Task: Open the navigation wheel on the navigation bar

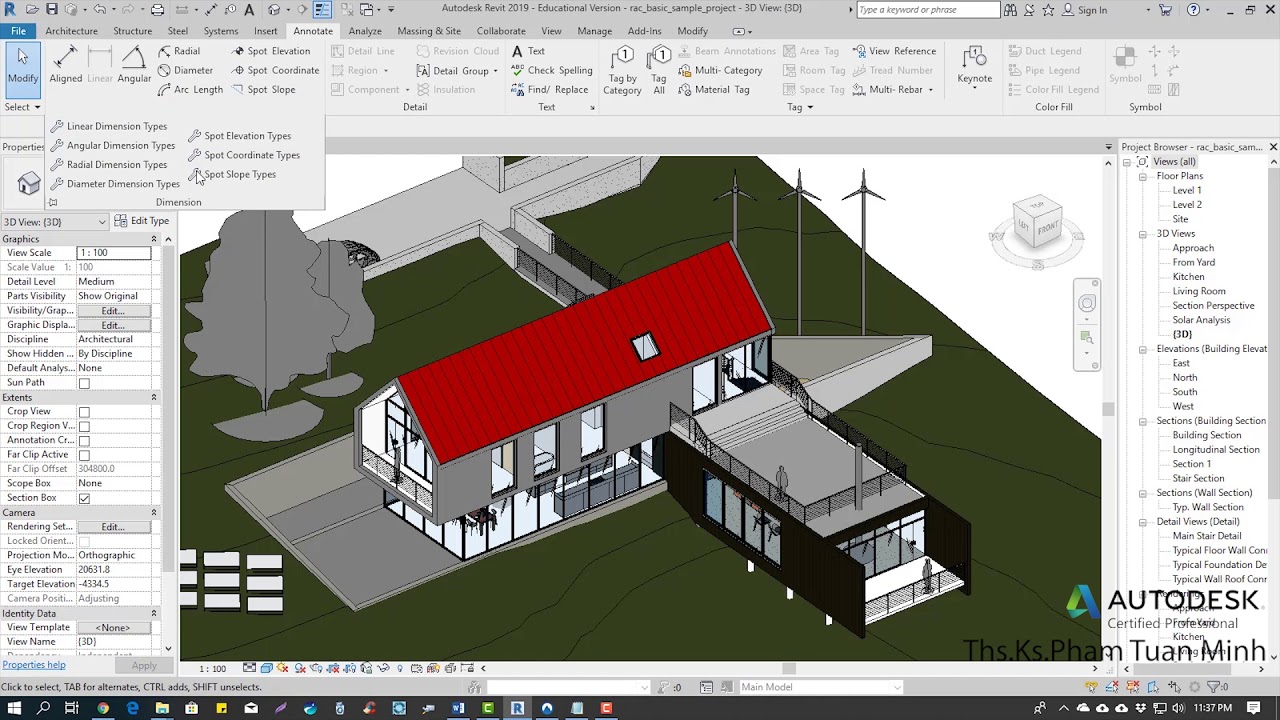Action: click(1087, 303)
